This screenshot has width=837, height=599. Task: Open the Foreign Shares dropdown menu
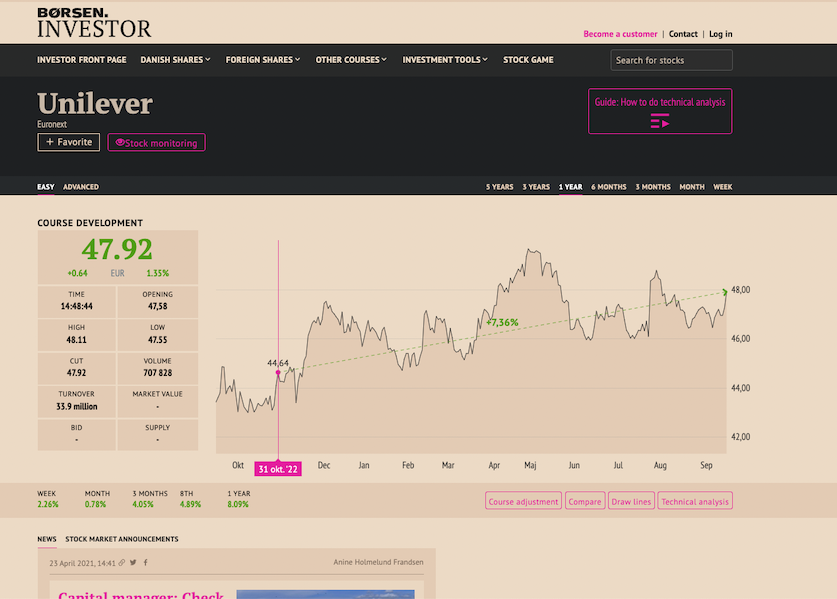click(x=260, y=60)
